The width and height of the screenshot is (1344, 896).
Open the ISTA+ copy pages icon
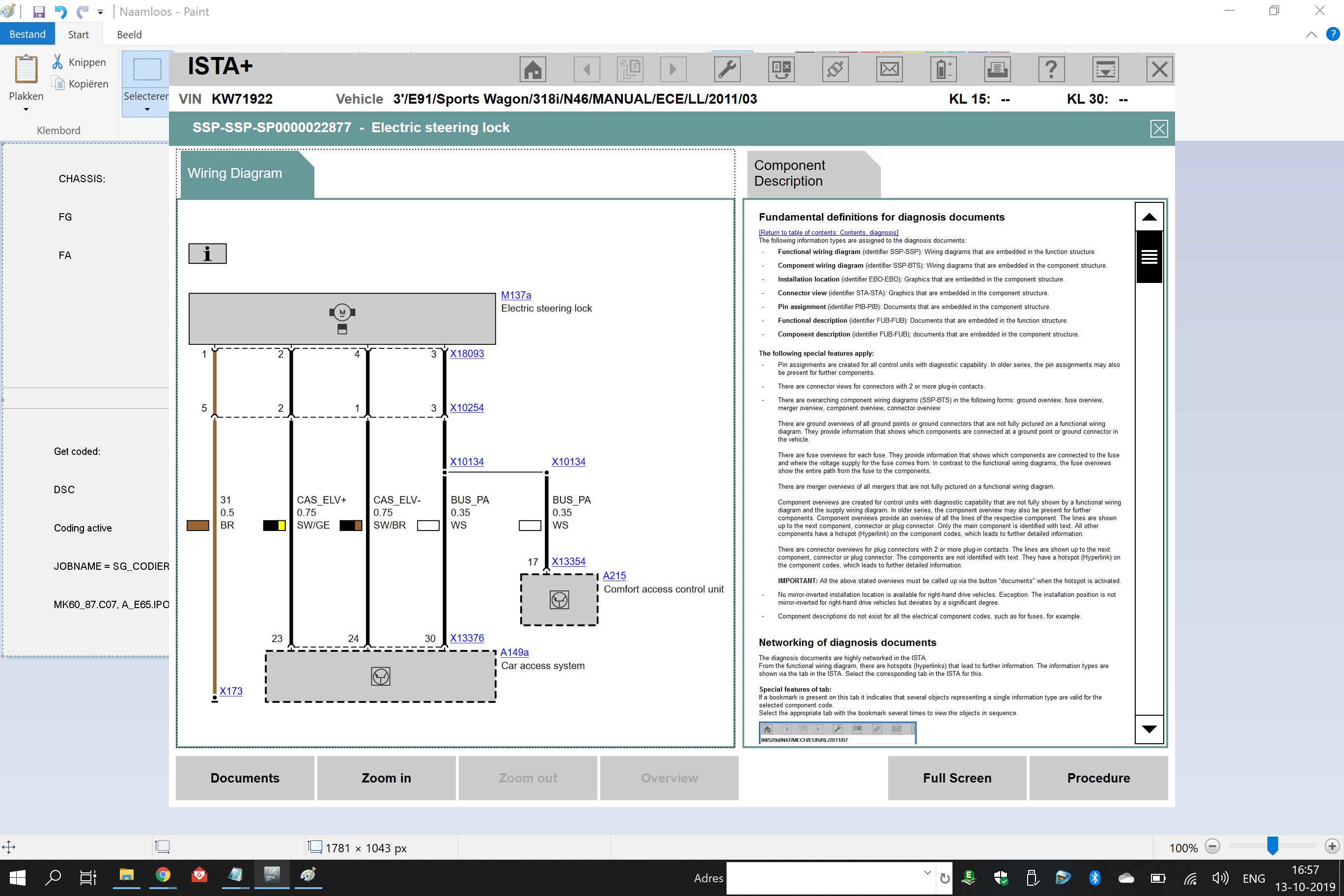[630, 70]
